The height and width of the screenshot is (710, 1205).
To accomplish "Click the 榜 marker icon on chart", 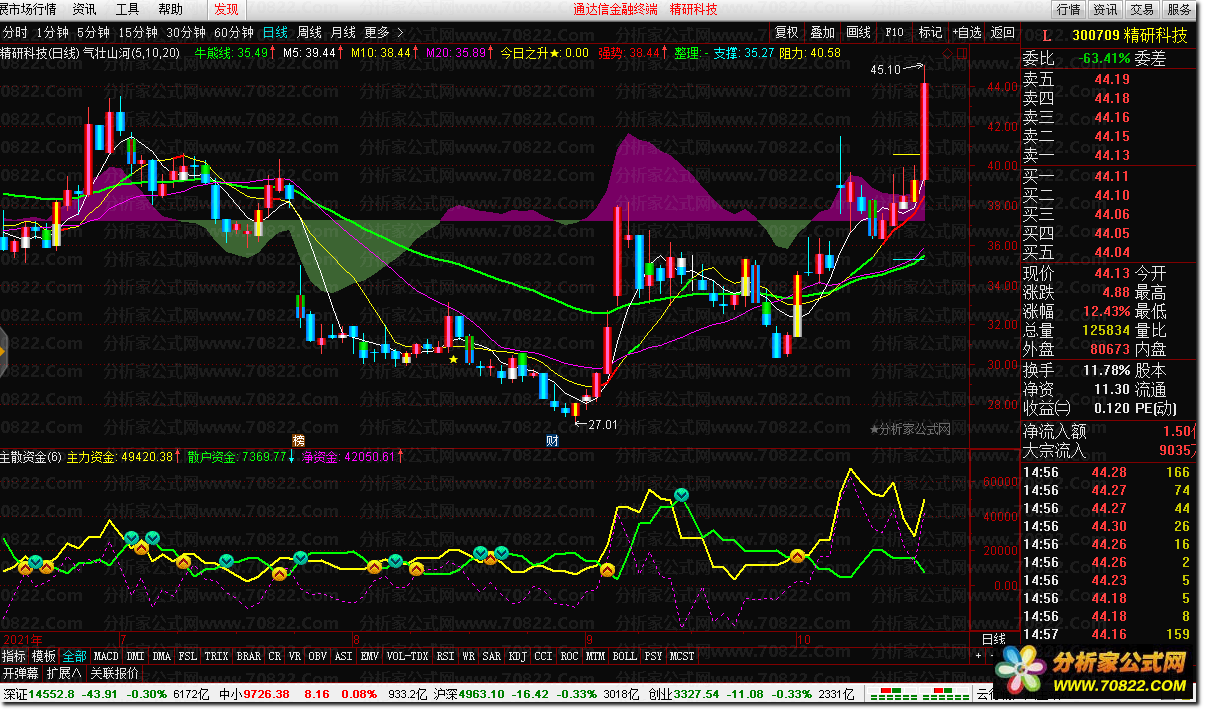I will [x=297, y=439].
